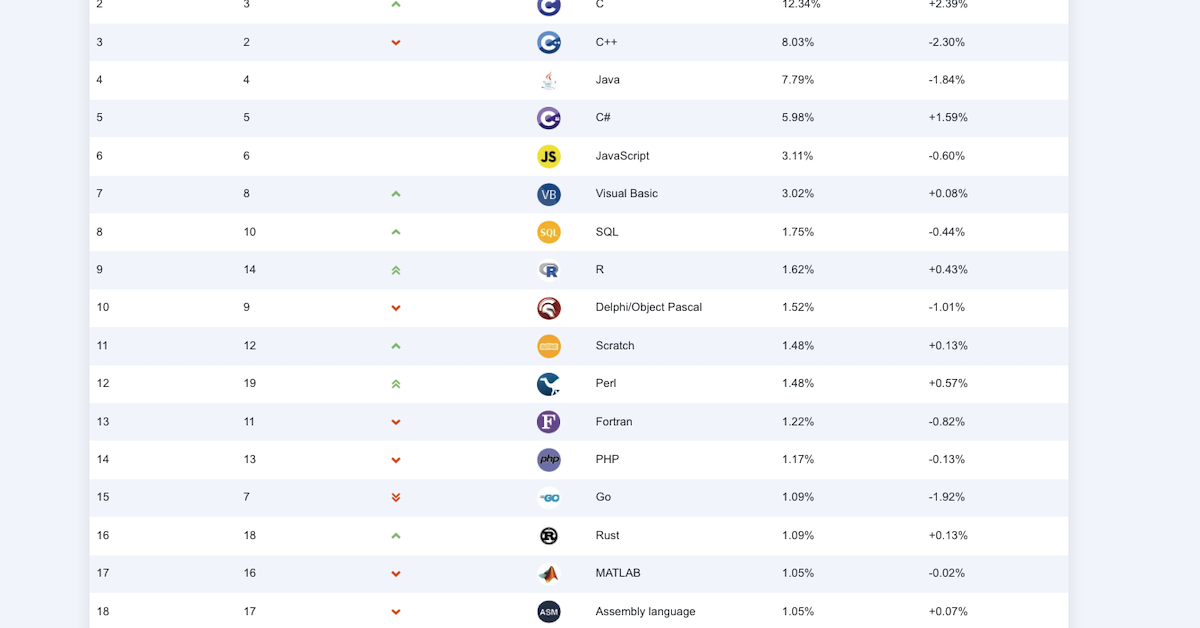Click the 5.98% rating for C#
Image resolution: width=1200 pixels, height=628 pixels.
pos(797,117)
